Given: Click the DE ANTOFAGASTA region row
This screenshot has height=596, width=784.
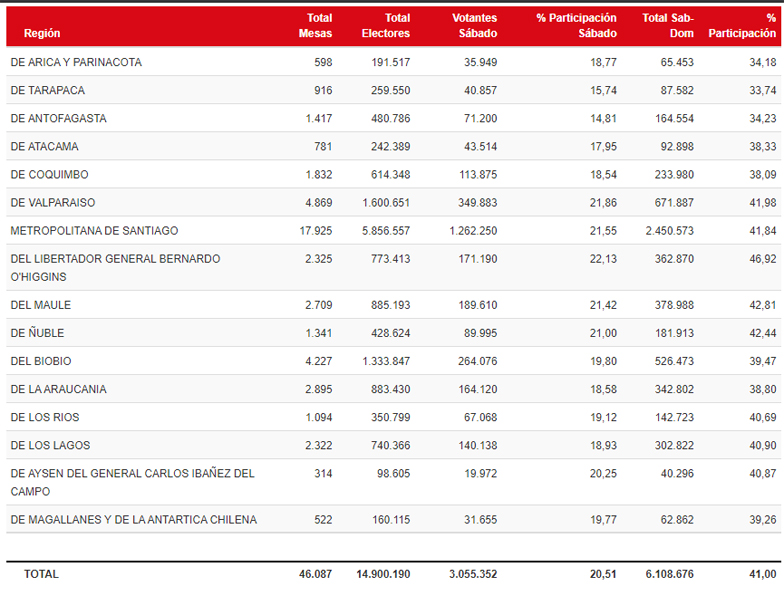Looking at the screenshot, I should [58, 118].
